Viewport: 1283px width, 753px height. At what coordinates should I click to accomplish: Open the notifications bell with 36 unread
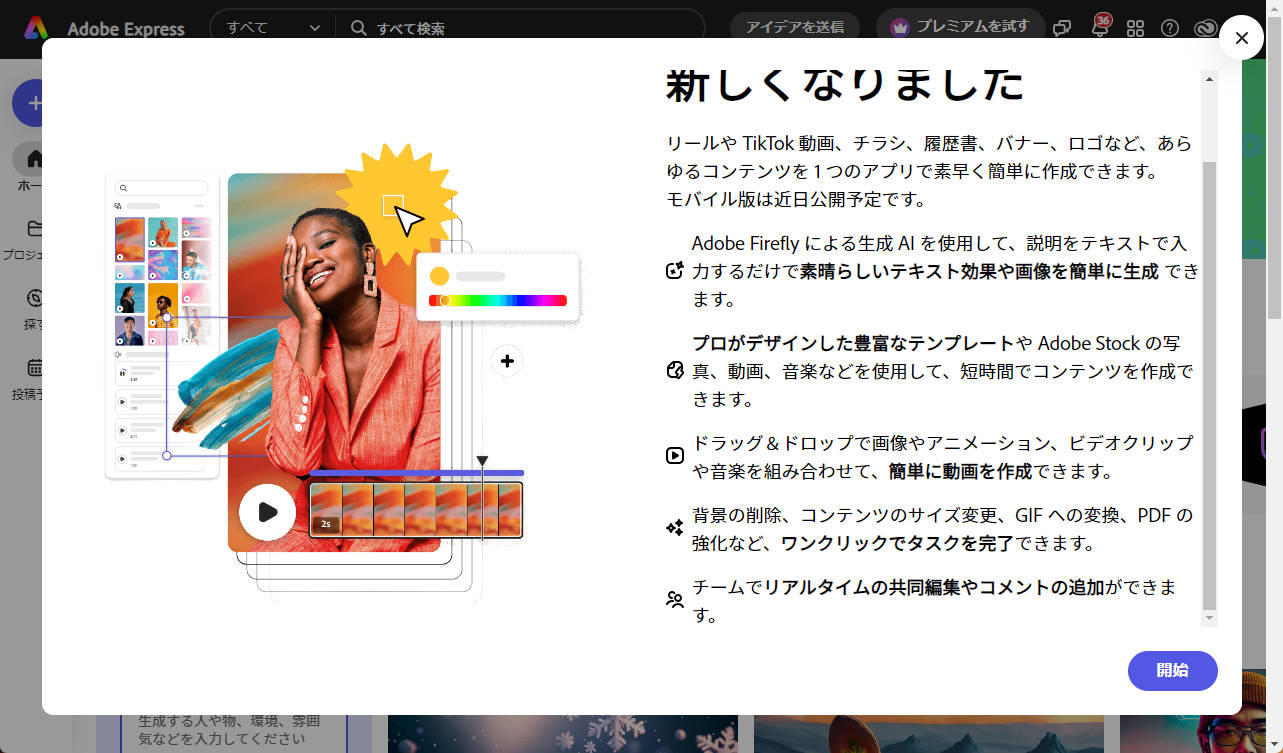pyautogui.click(x=1099, y=28)
